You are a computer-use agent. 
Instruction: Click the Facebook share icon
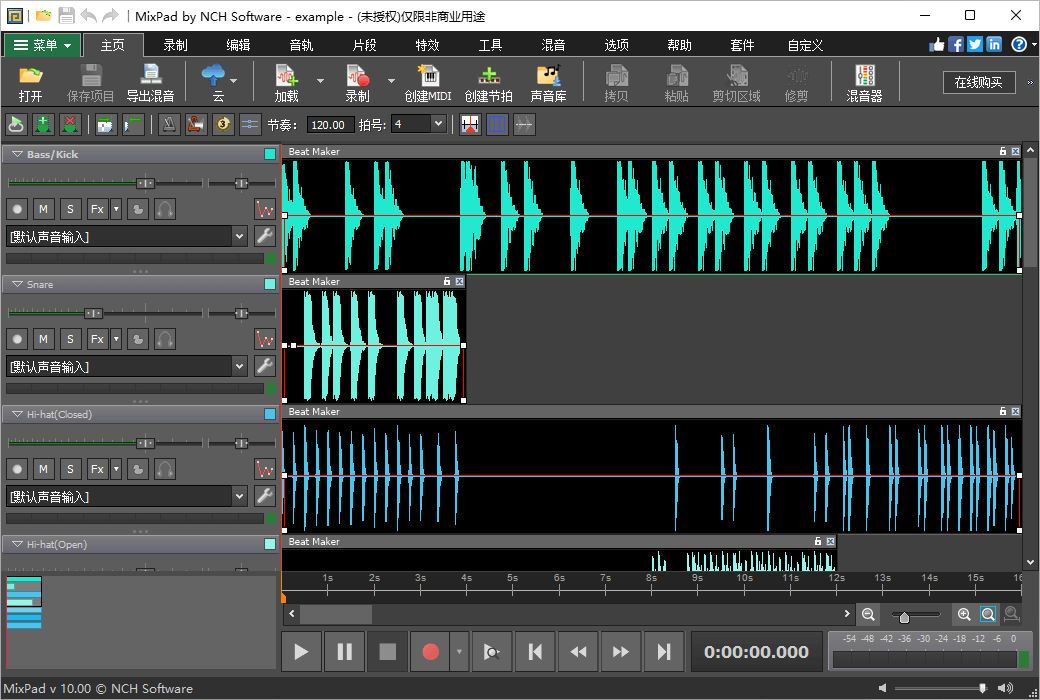(956, 44)
